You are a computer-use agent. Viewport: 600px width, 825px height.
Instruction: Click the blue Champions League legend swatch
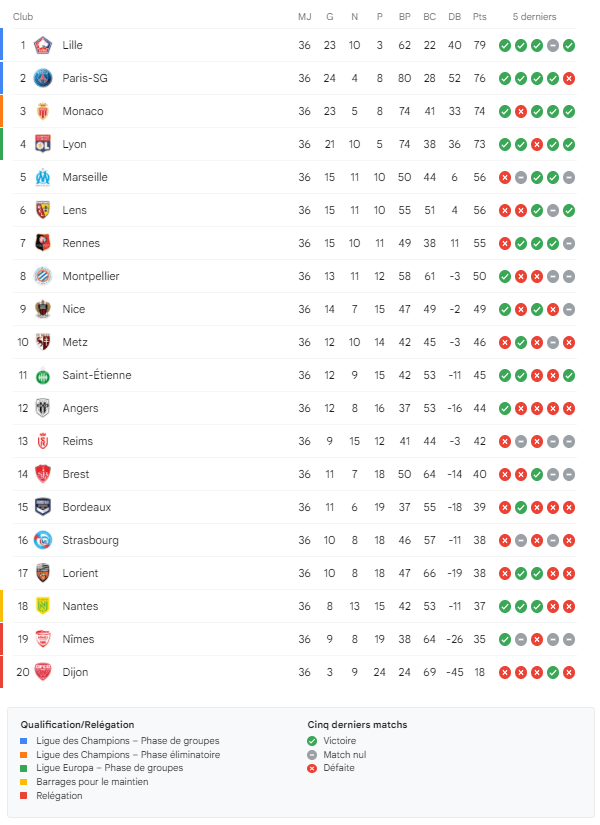(x=25, y=741)
